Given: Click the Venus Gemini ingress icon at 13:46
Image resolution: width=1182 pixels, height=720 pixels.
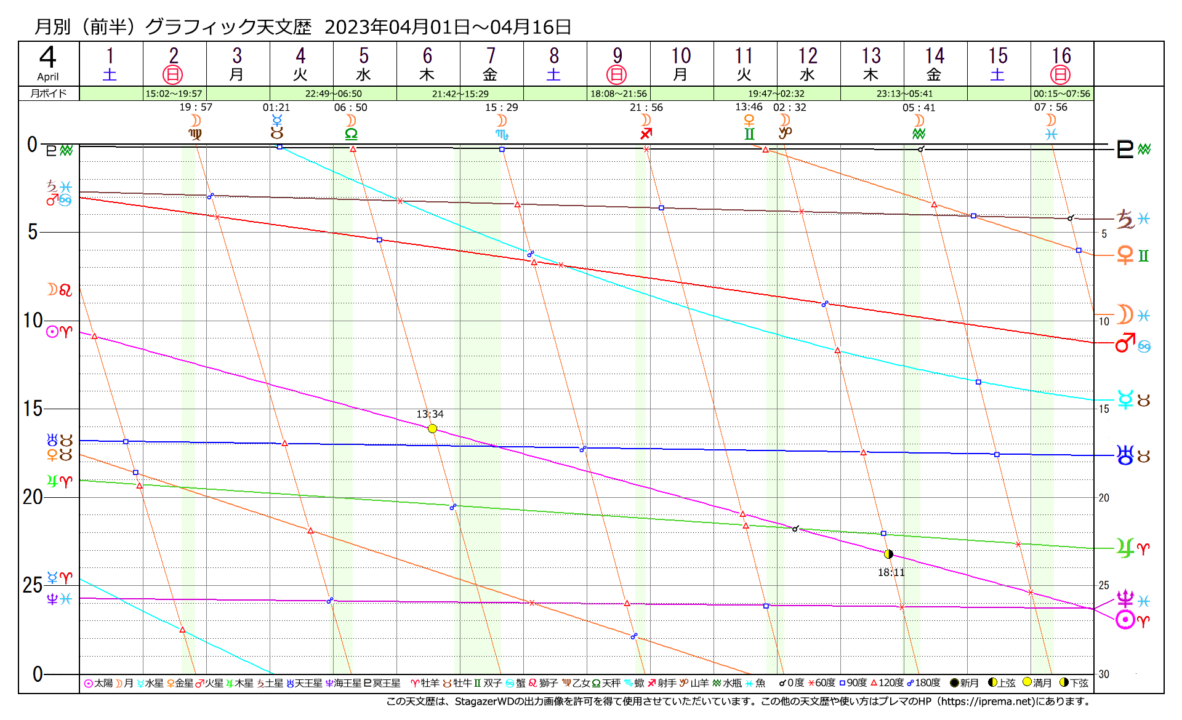Looking at the screenshot, I should (x=747, y=125).
